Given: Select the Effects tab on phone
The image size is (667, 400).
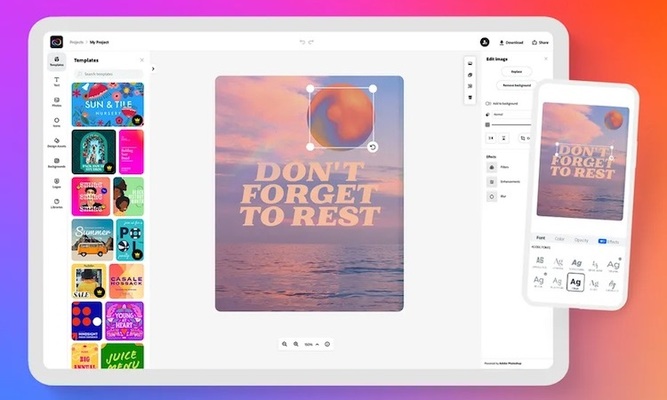Looking at the screenshot, I should (609, 241).
